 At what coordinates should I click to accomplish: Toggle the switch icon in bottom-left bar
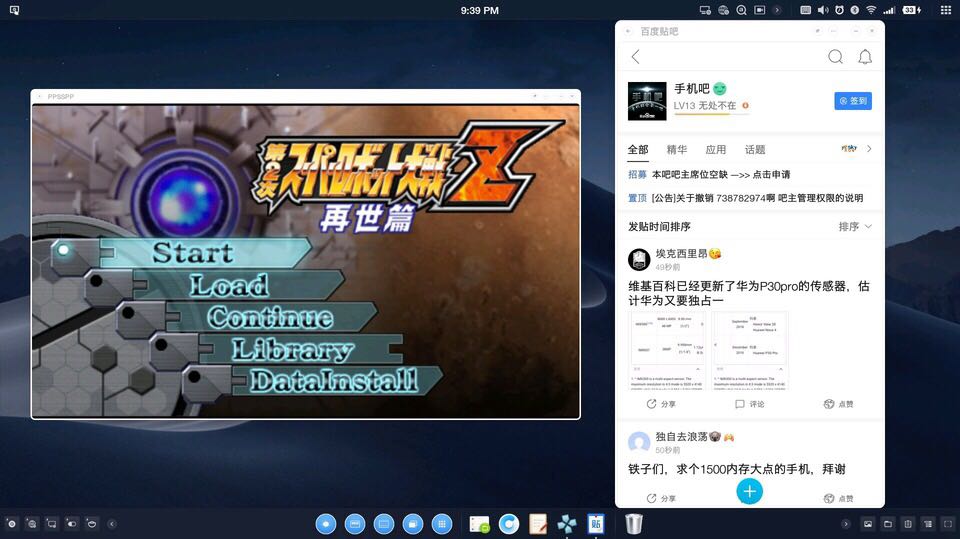click(x=72, y=524)
